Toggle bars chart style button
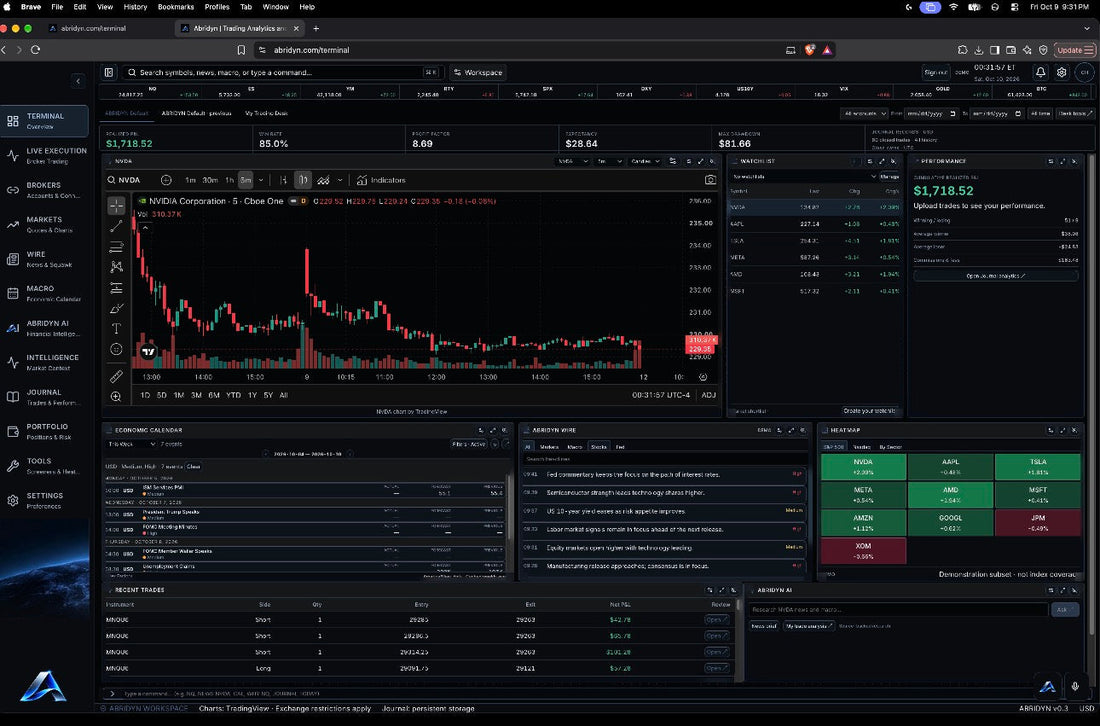 coord(283,180)
